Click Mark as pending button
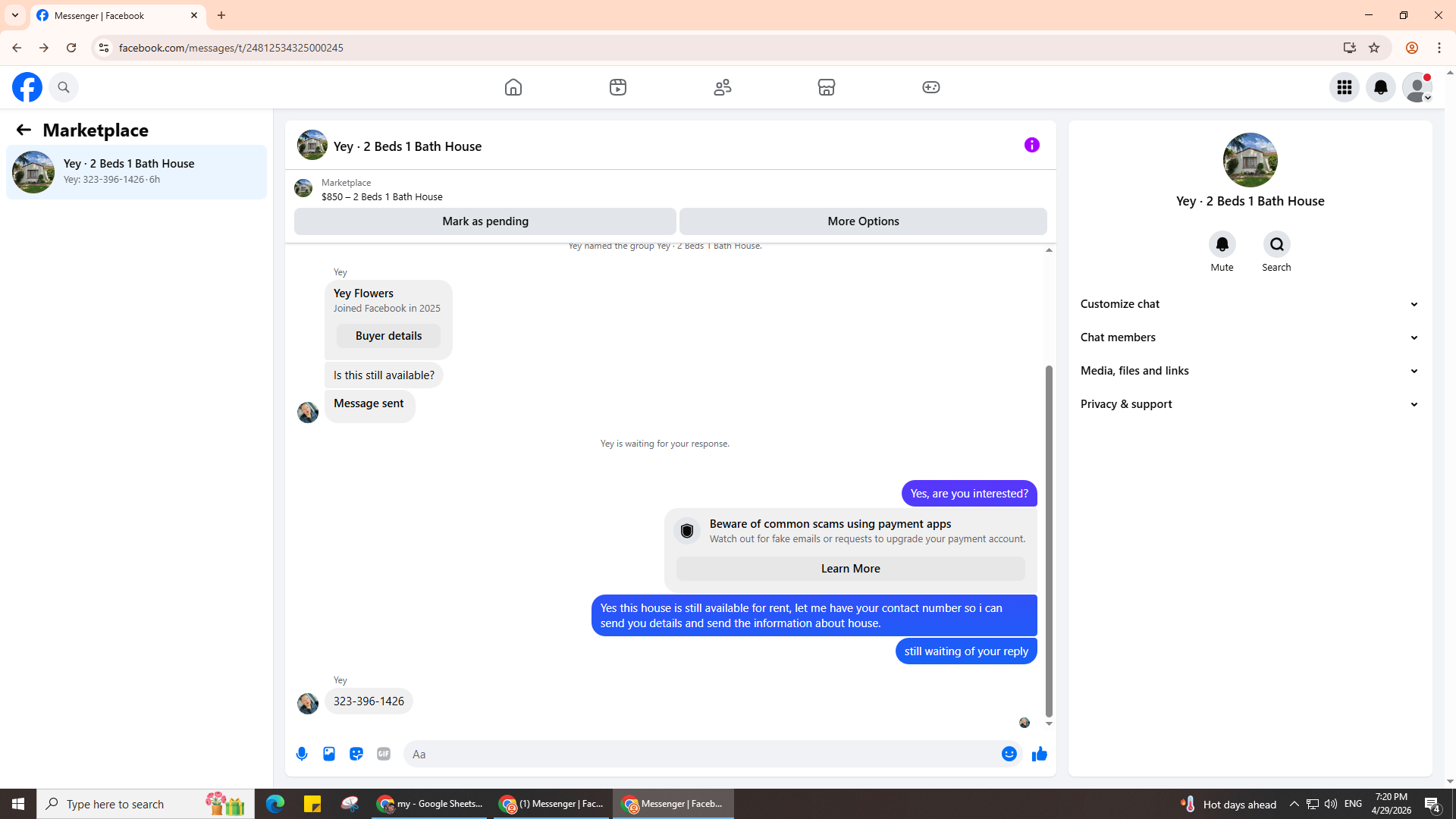 click(x=485, y=221)
